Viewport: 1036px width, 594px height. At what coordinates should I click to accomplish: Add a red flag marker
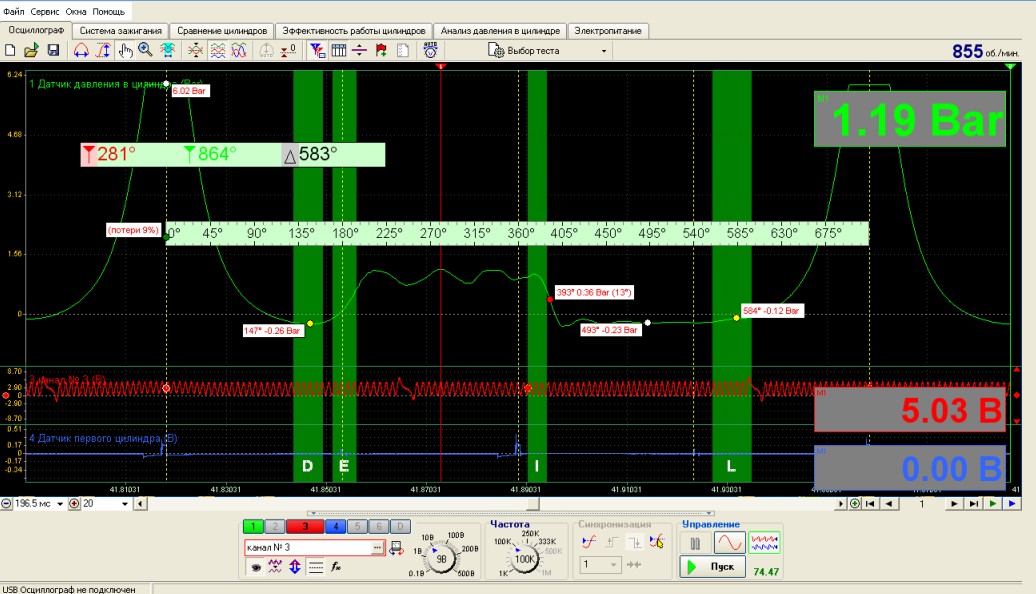(x=381, y=50)
